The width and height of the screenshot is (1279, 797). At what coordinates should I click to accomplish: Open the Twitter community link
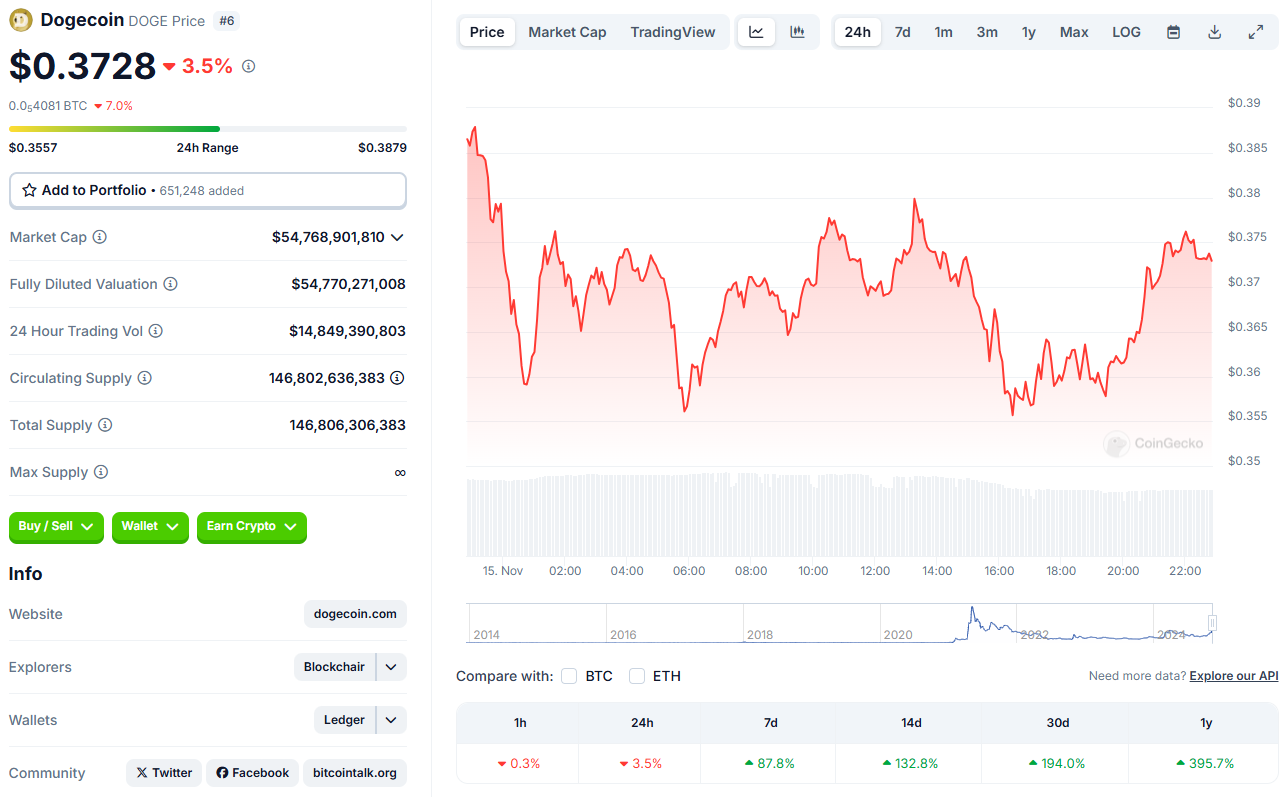click(x=164, y=773)
